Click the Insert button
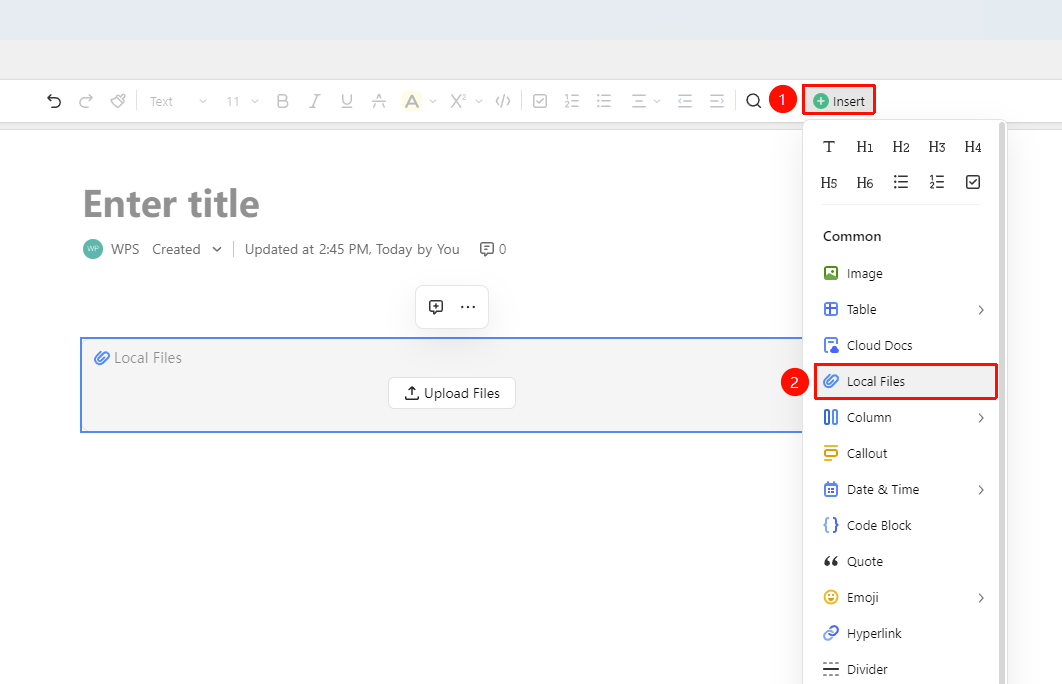The image size is (1062, 684). 839,101
